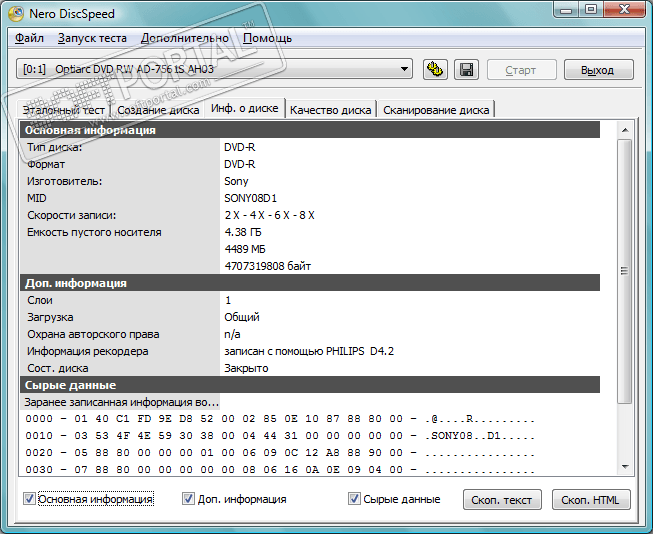This screenshot has width=653, height=534.
Task: Click the Nero DiscSpeed title bar icon
Action: pyautogui.click(x=16, y=13)
